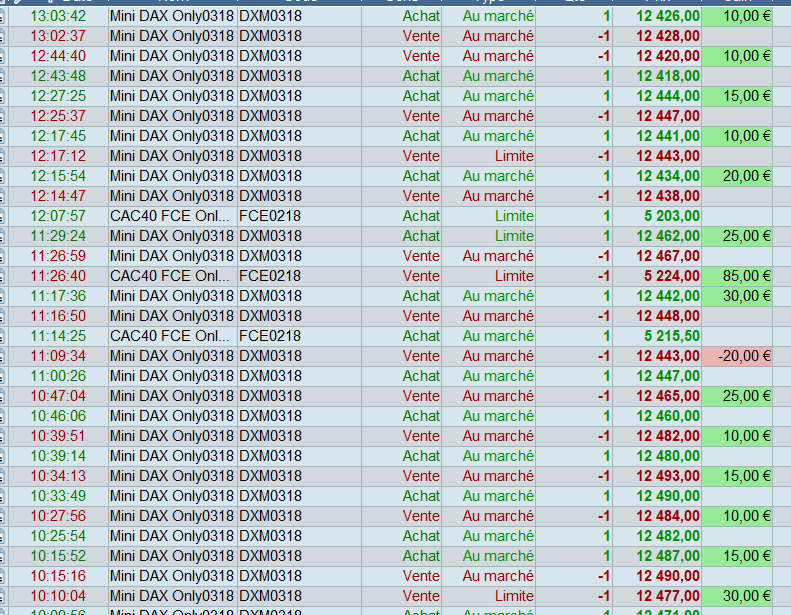Click the 12:07:57 CAC40 row time
This screenshot has height=615, width=791.
pos(58,216)
